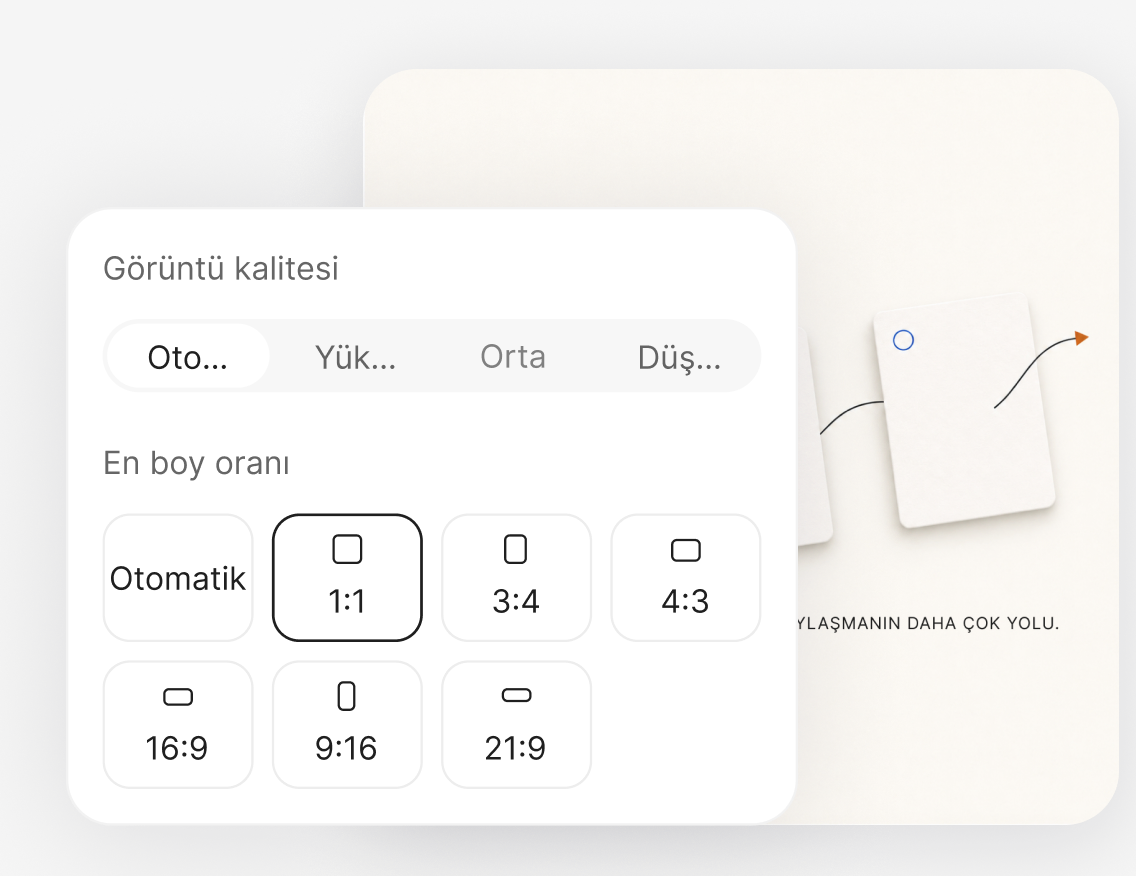Select the 16:9 widescreen ratio icon
The width and height of the screenshot is (1136, 876).
(x=178, y=697)
